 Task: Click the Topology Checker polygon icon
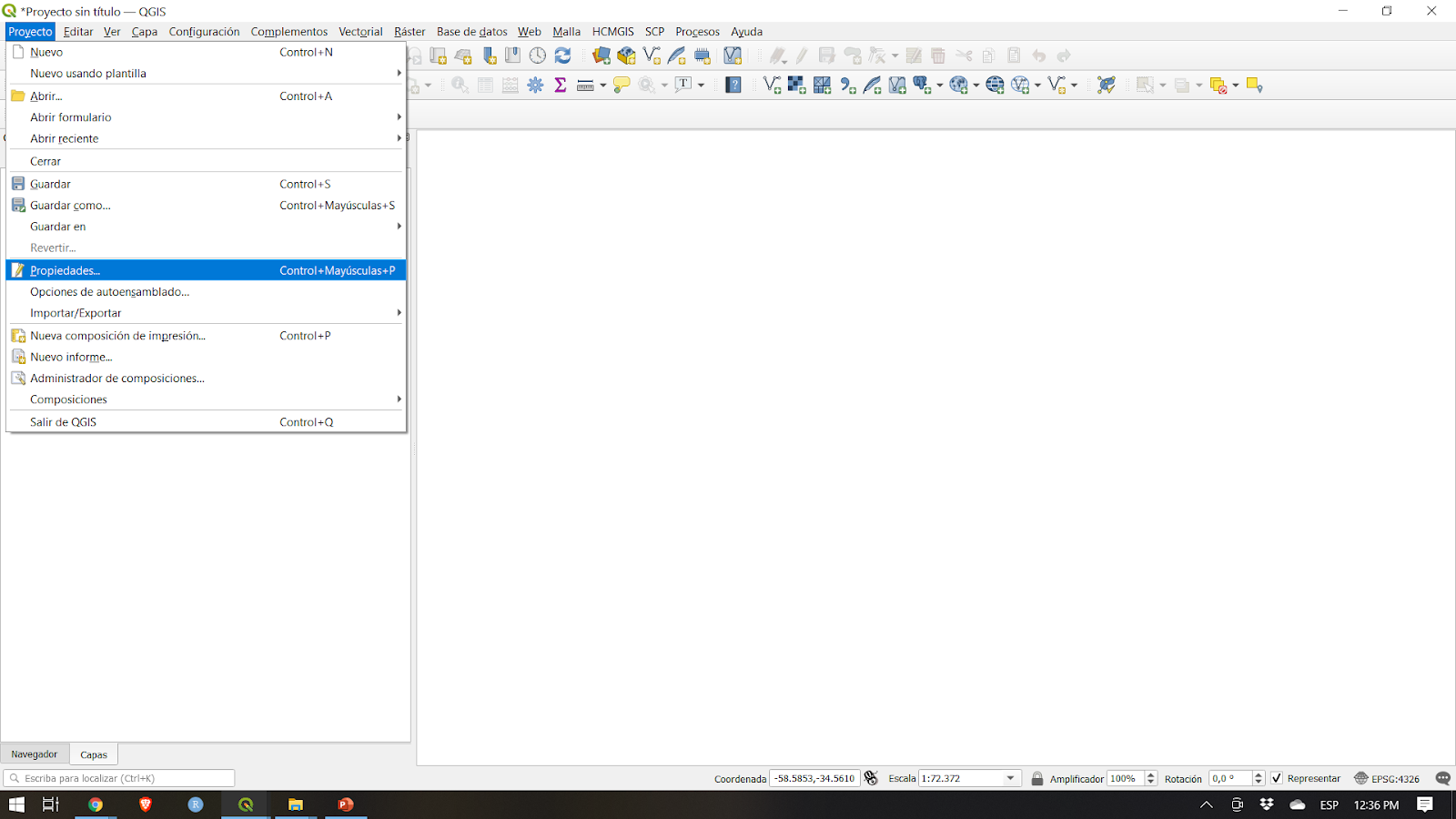click(1106, 85)
